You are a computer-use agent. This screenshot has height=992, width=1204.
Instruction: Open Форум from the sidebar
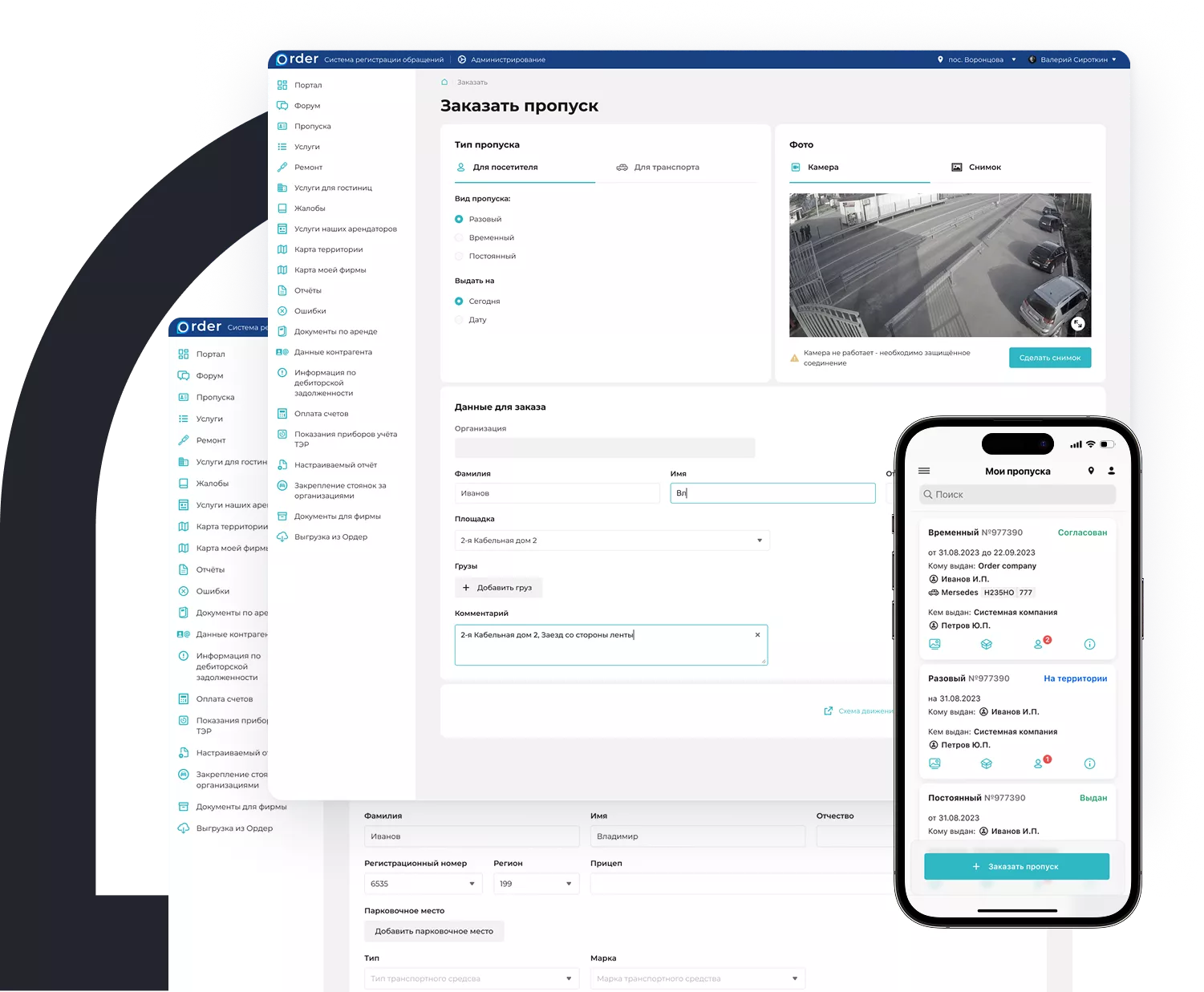pos(306,106)
